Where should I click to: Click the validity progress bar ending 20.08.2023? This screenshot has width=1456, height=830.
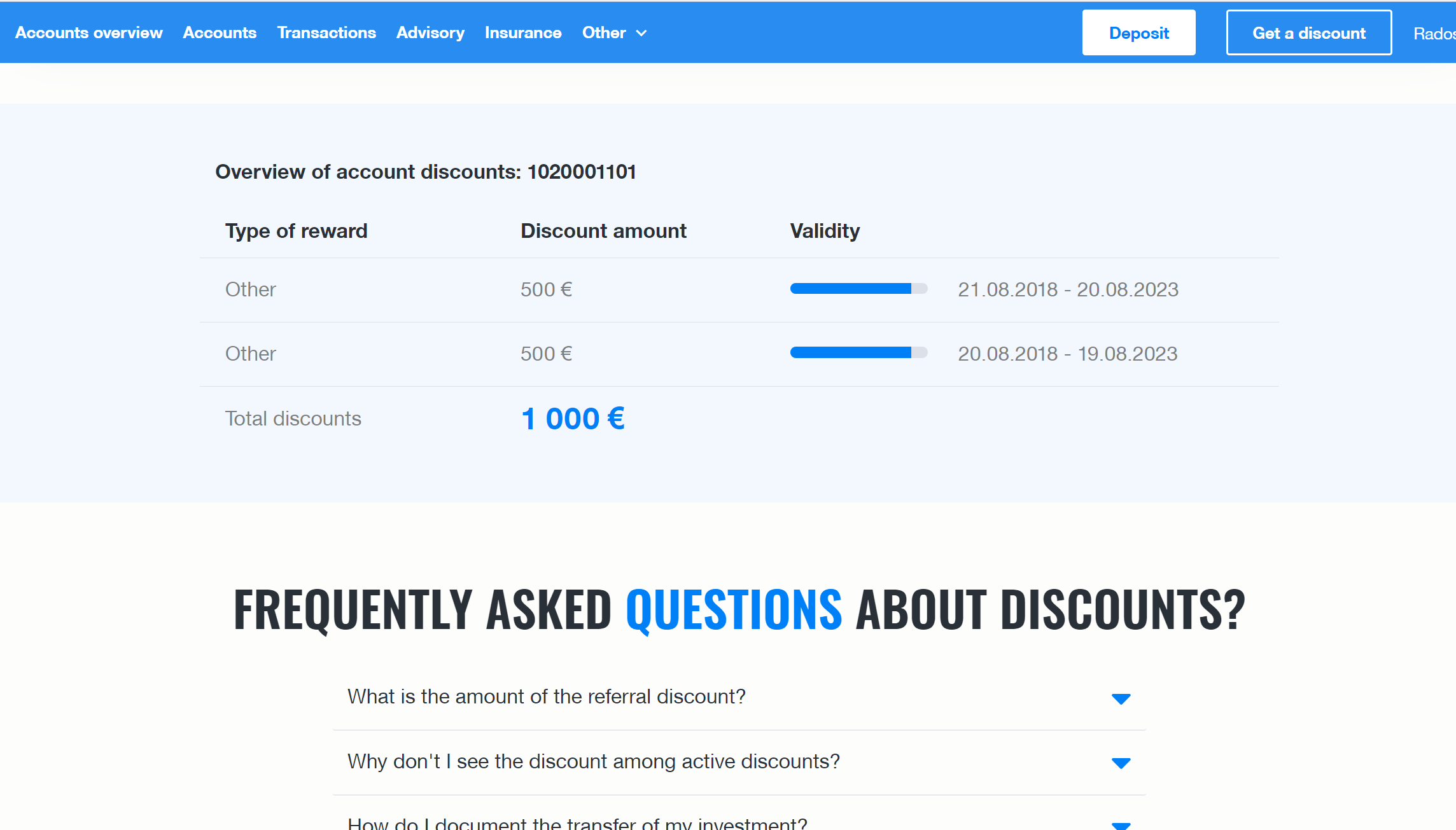point(858,289)
